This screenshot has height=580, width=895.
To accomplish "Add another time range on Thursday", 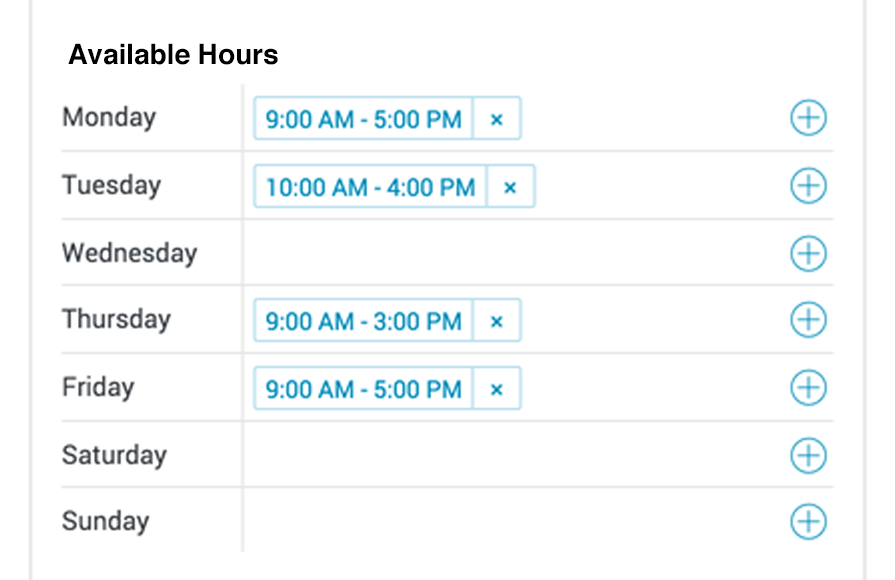I will (x=808, y=320).
